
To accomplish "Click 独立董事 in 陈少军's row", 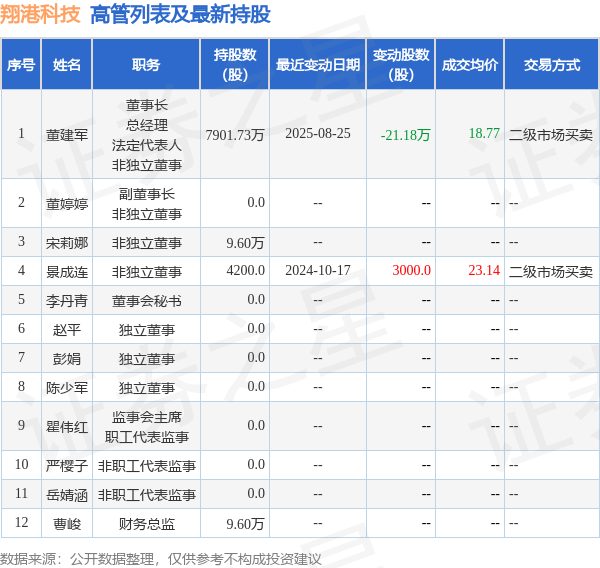I will [147, 388].
